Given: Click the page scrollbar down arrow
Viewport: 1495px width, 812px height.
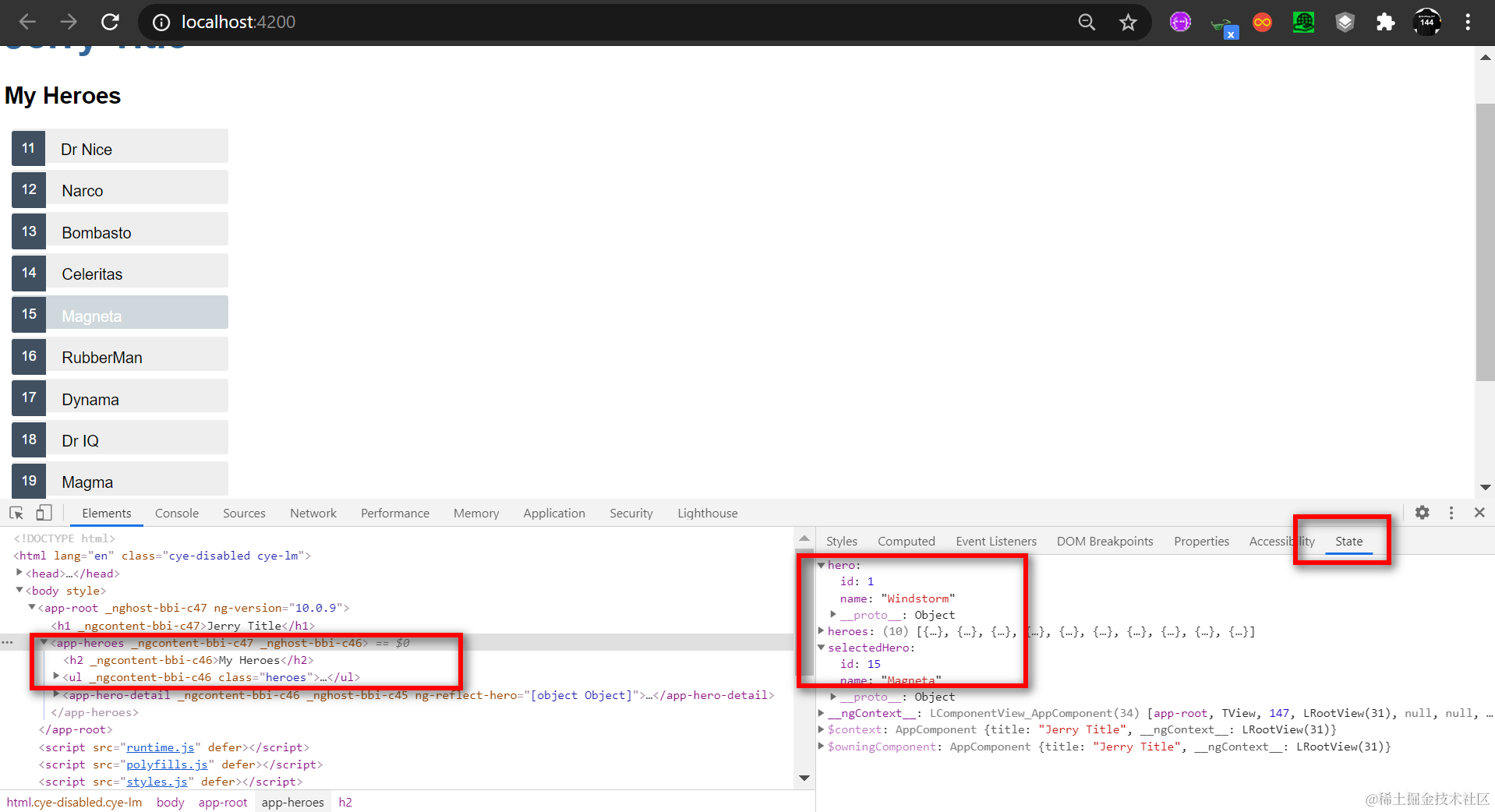Looking at the screenshot, I should pyautogui.click(x=1486, y=488).
